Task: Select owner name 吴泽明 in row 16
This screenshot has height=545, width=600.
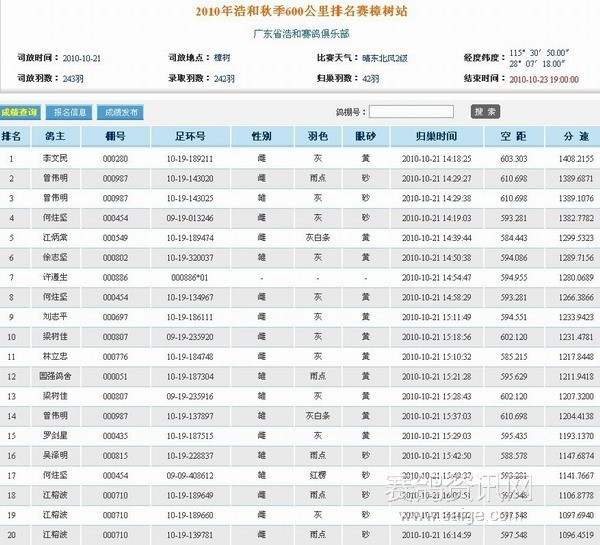Action: (55, 455)
